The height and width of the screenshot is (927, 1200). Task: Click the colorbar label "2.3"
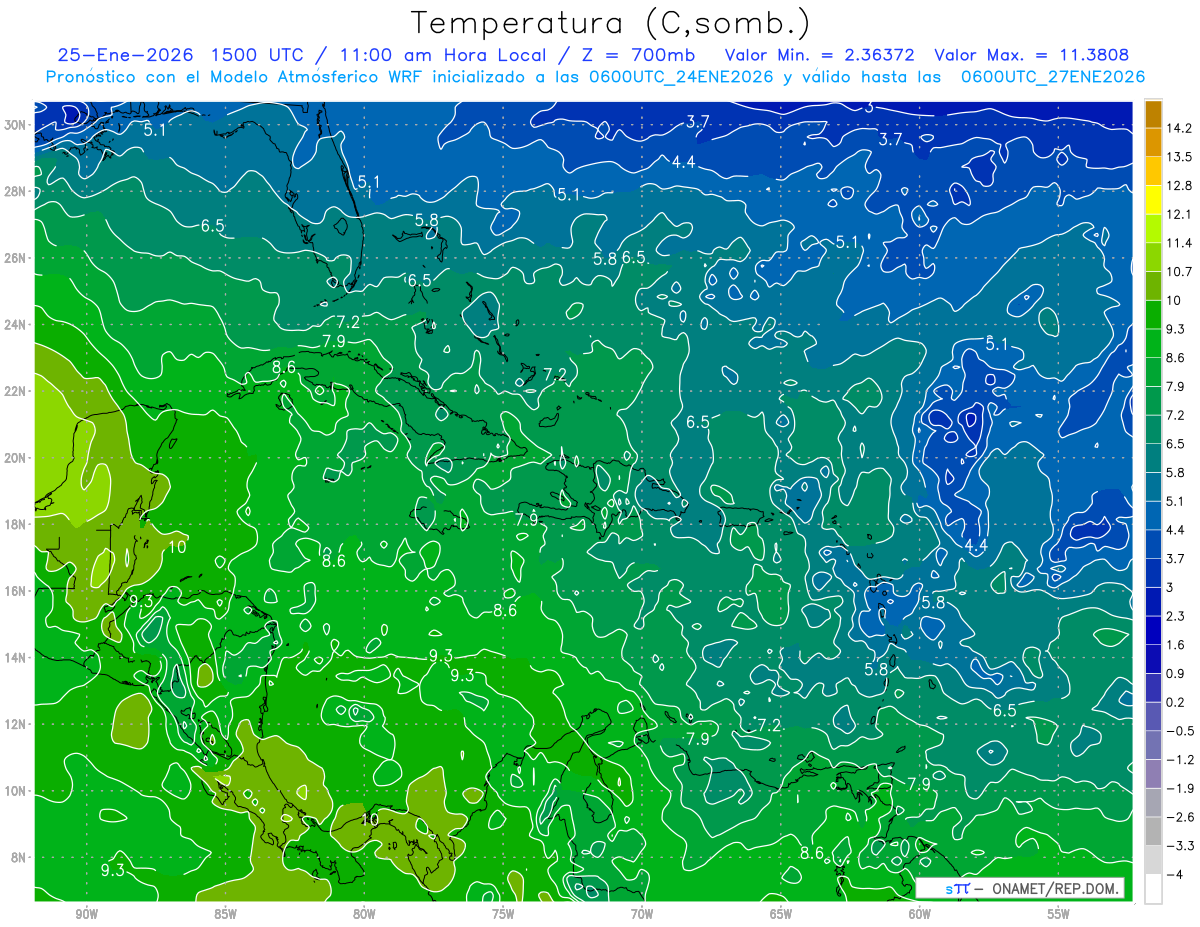(x=1175, y=616)
